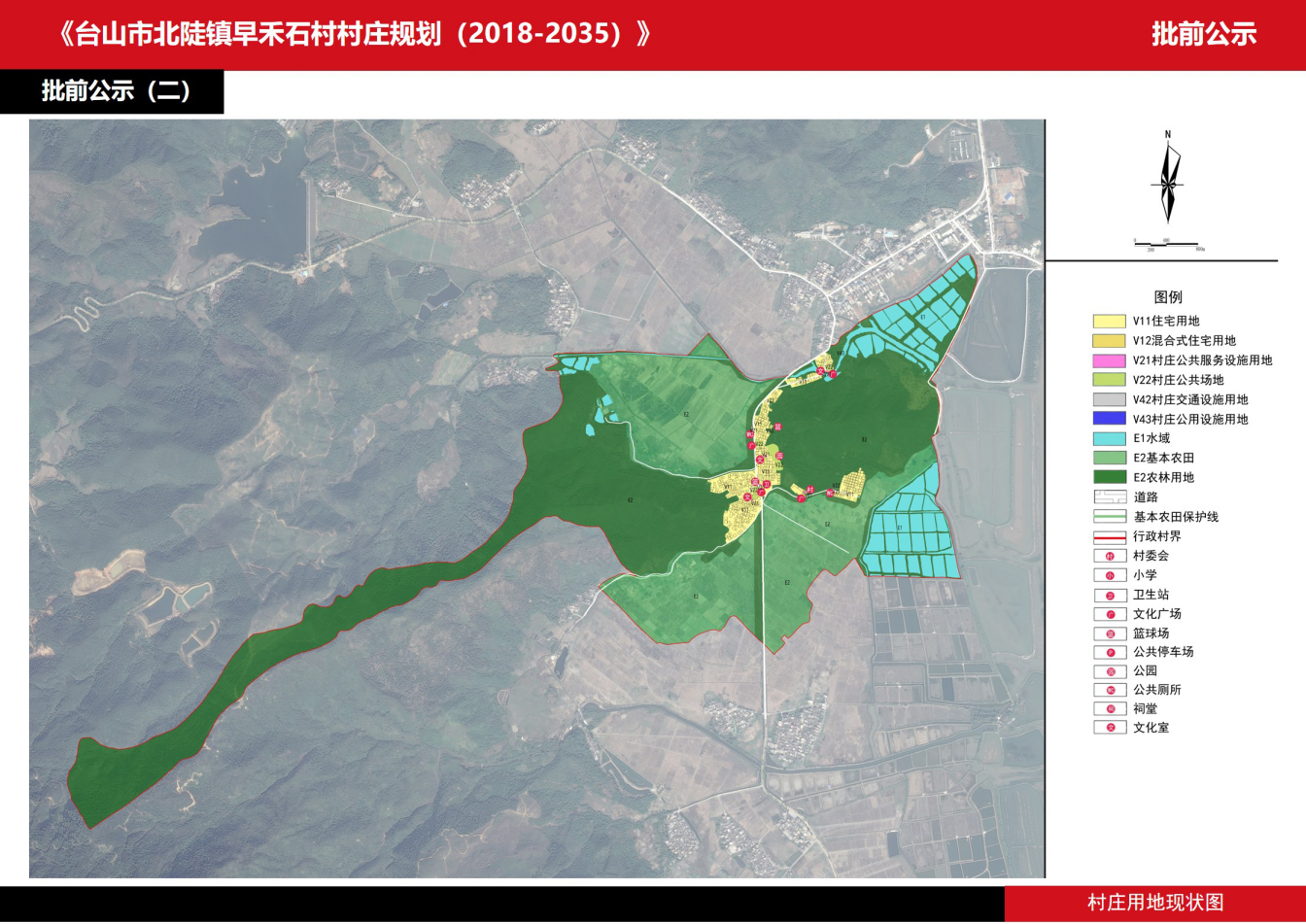Click the dark green E2农林用地 swatch
This screenshot has width=1306, height=924.
[x=1109, y=477]
